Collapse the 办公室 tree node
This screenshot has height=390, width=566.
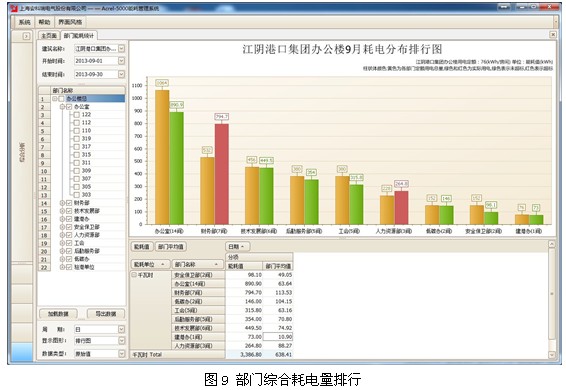pyautogui.click(x=62, y=107)
